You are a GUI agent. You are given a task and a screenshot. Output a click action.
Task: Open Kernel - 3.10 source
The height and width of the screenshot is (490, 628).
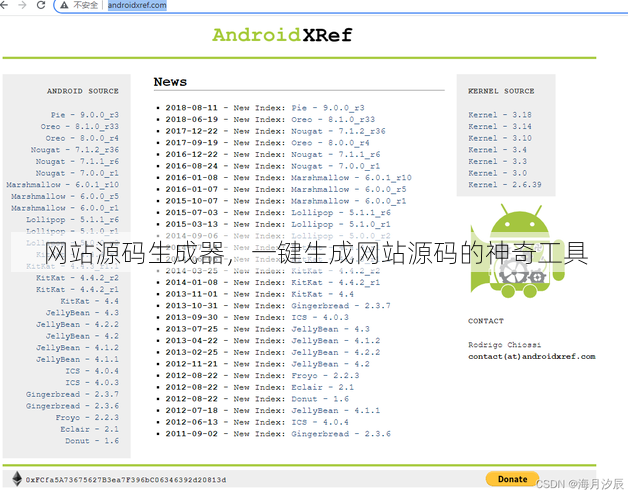click(500, 138)
